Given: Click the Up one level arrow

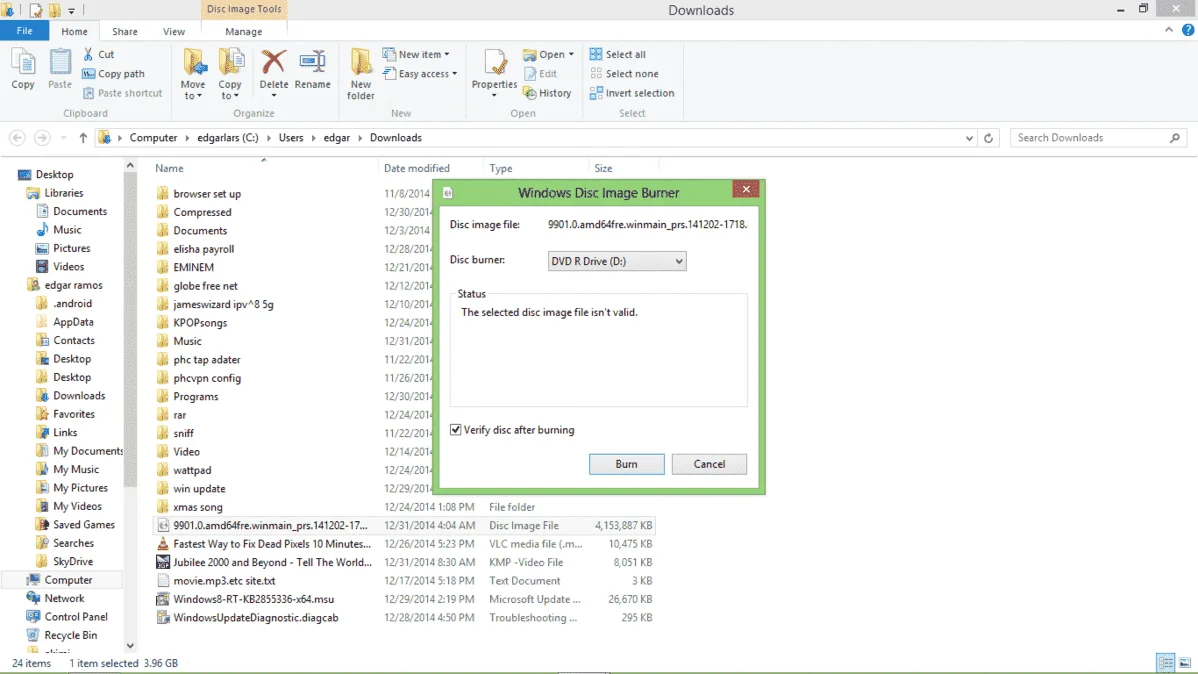Looking at the screenshot, I should click(83, 138).
